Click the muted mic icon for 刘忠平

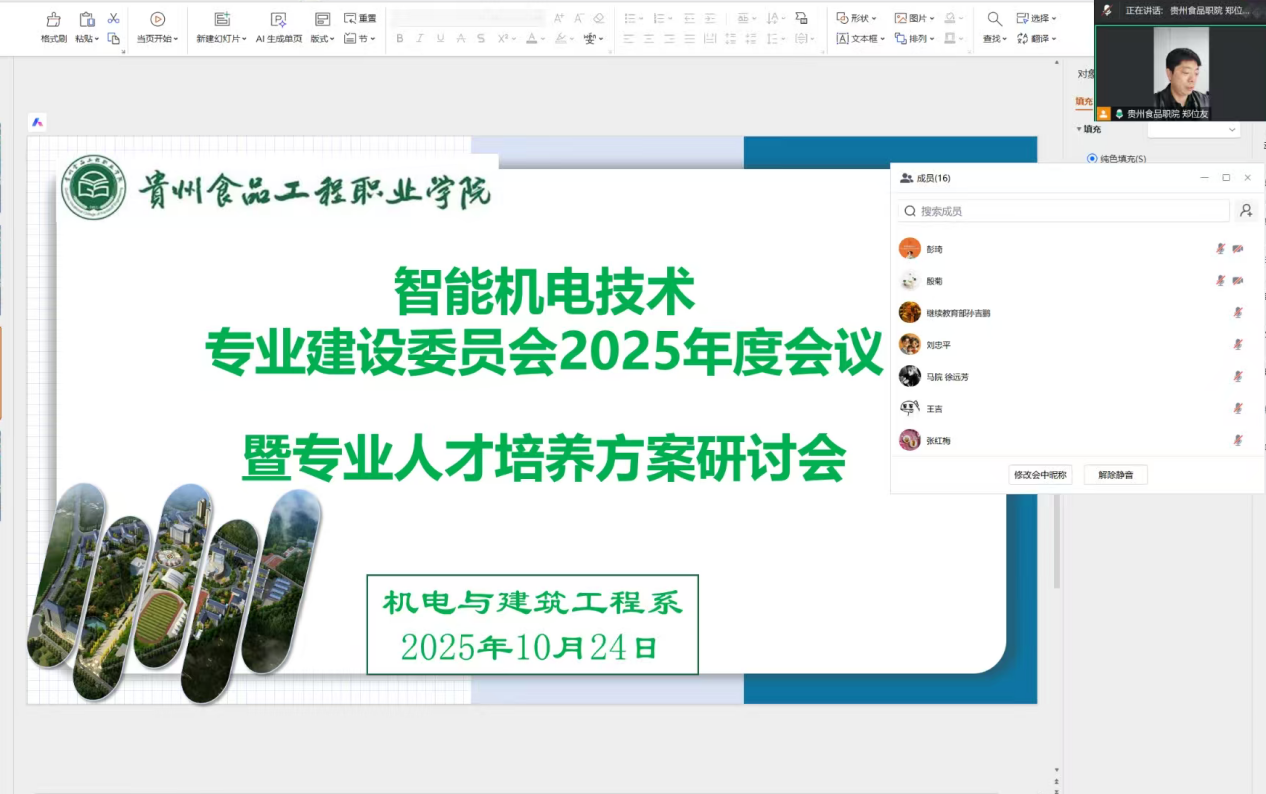click(x=1238, y=345)
